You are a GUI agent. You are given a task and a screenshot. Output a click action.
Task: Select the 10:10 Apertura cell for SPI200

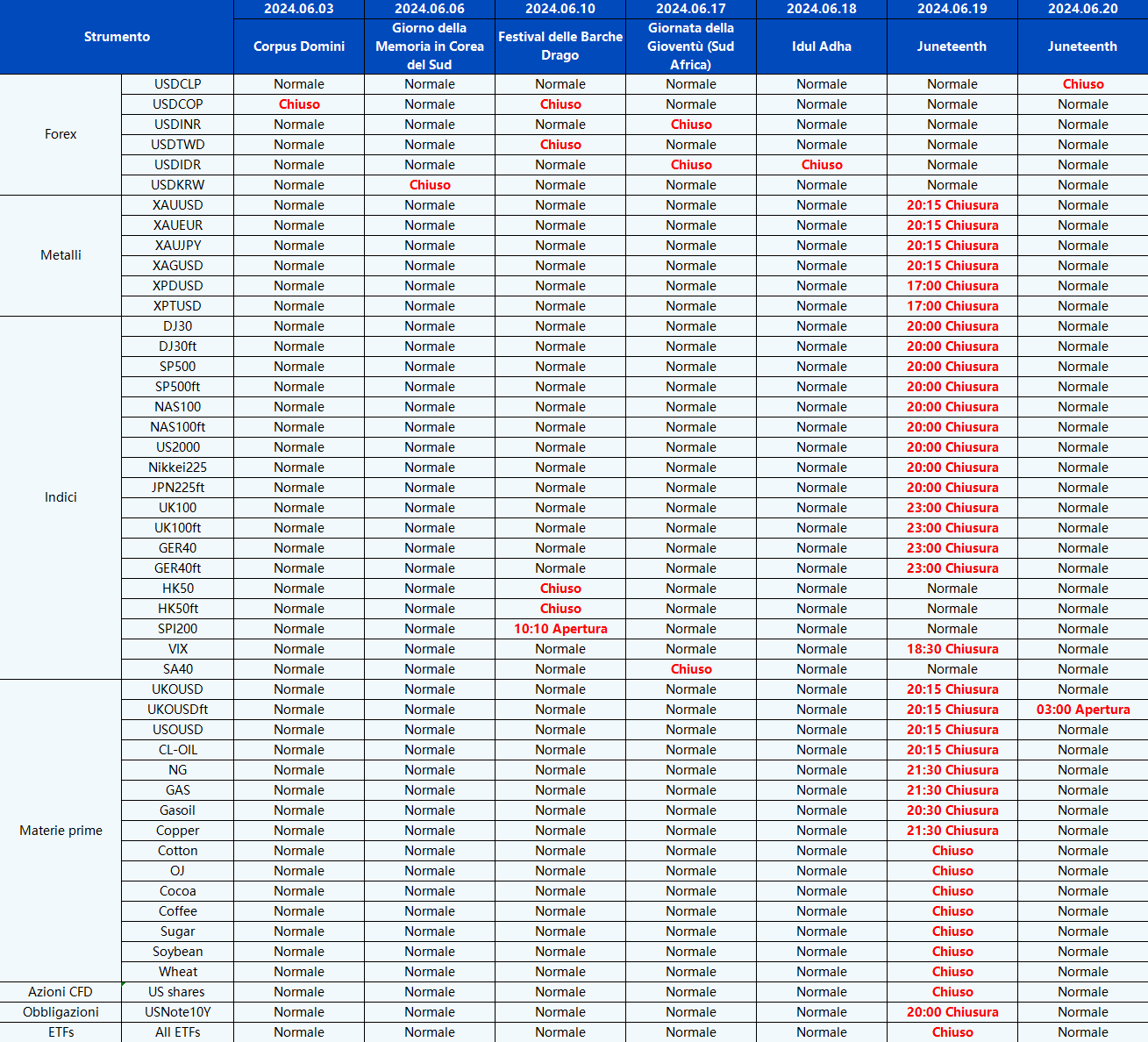pos(560,629)
